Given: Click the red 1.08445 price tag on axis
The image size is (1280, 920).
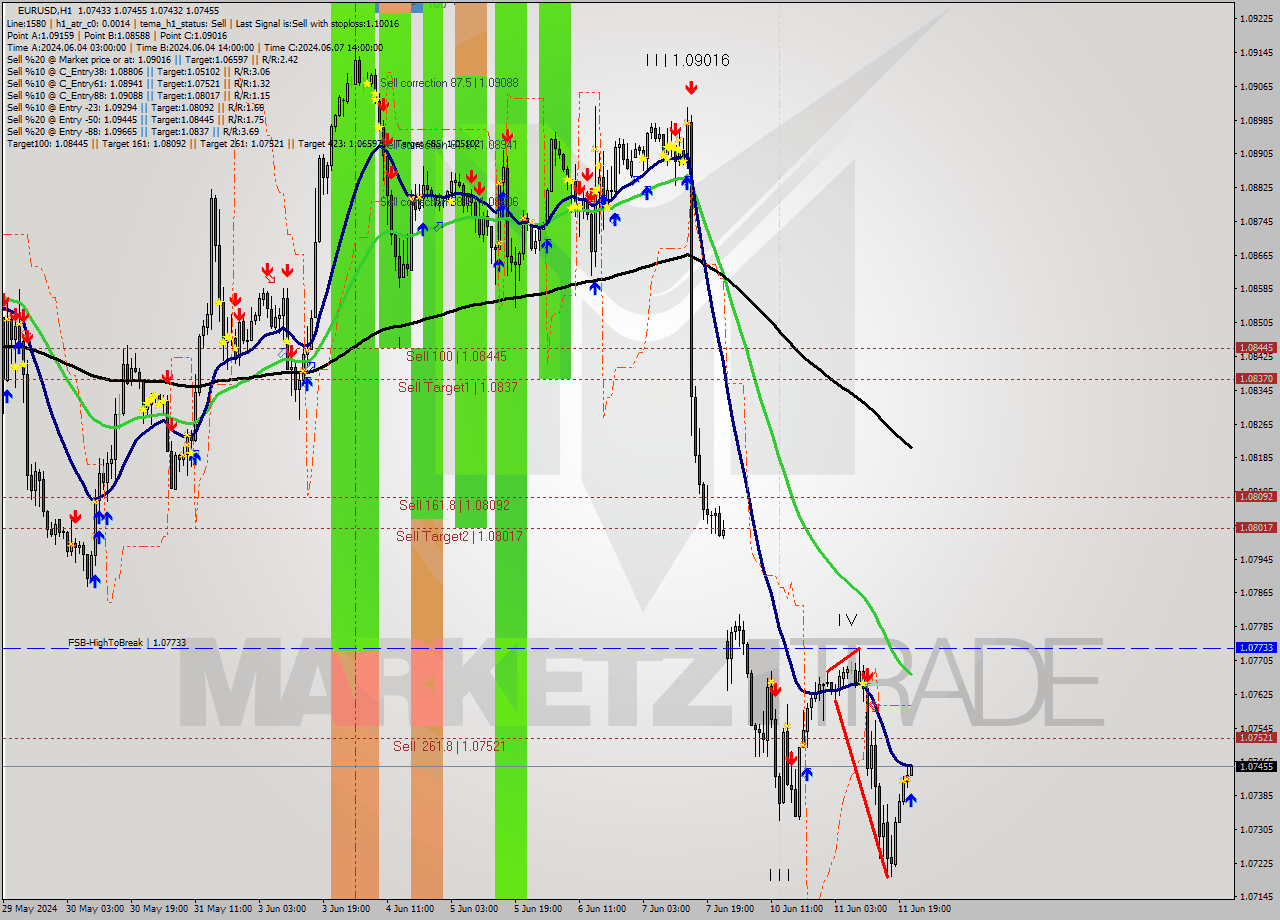Looking at the screenshot, I should coord(1256,348).
